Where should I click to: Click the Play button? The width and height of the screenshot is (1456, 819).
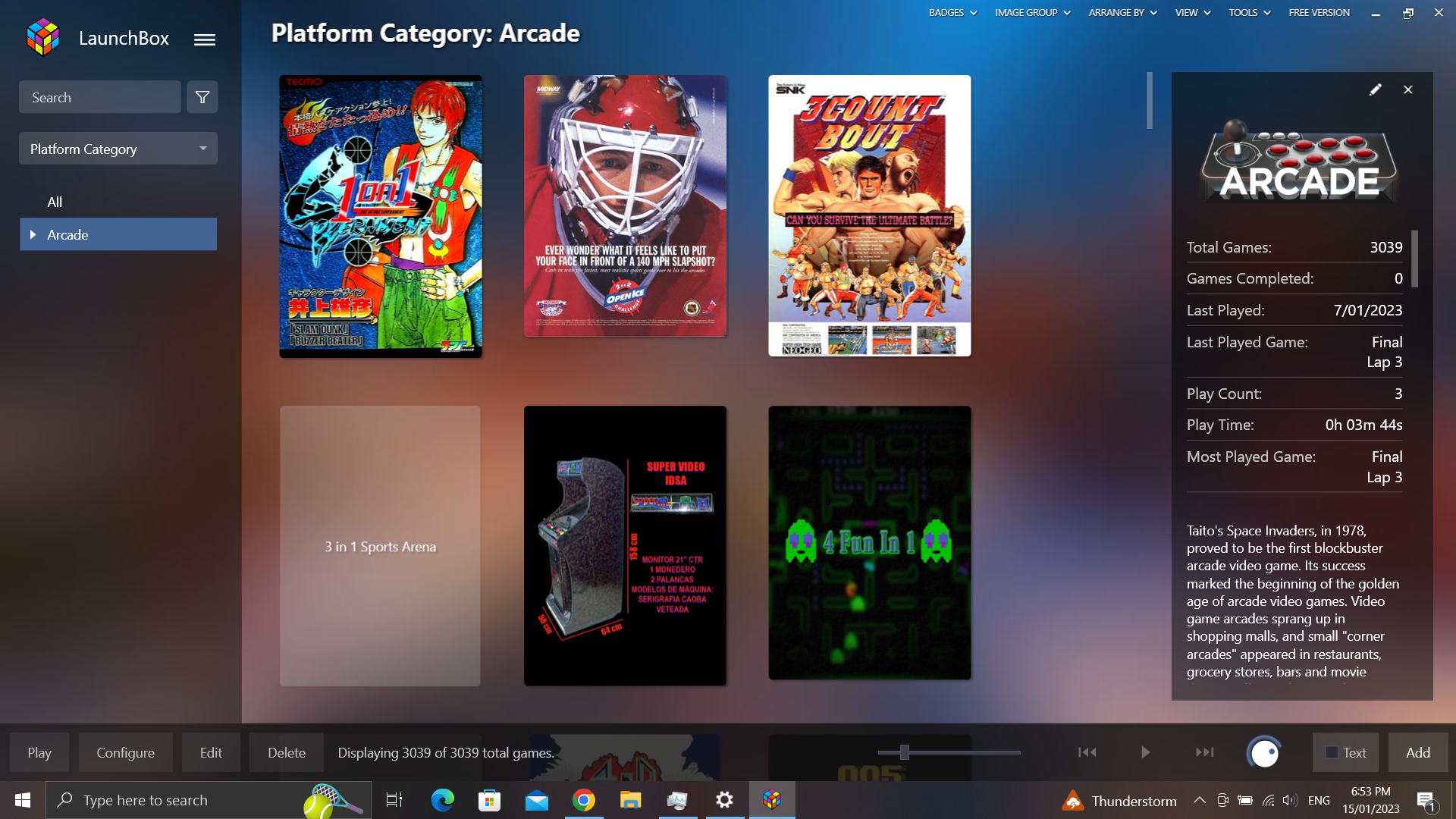pyautogui.click(x=39, y=752)
